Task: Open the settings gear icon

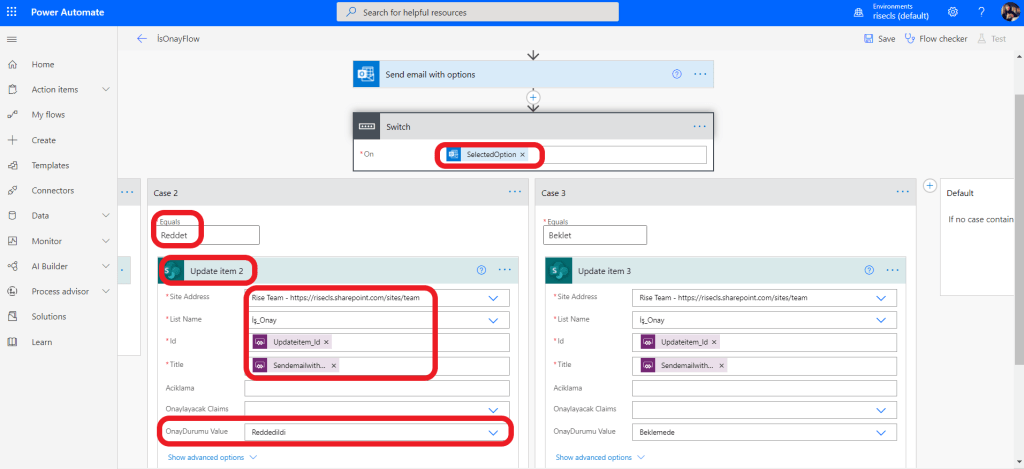Action: pos(952,12)
